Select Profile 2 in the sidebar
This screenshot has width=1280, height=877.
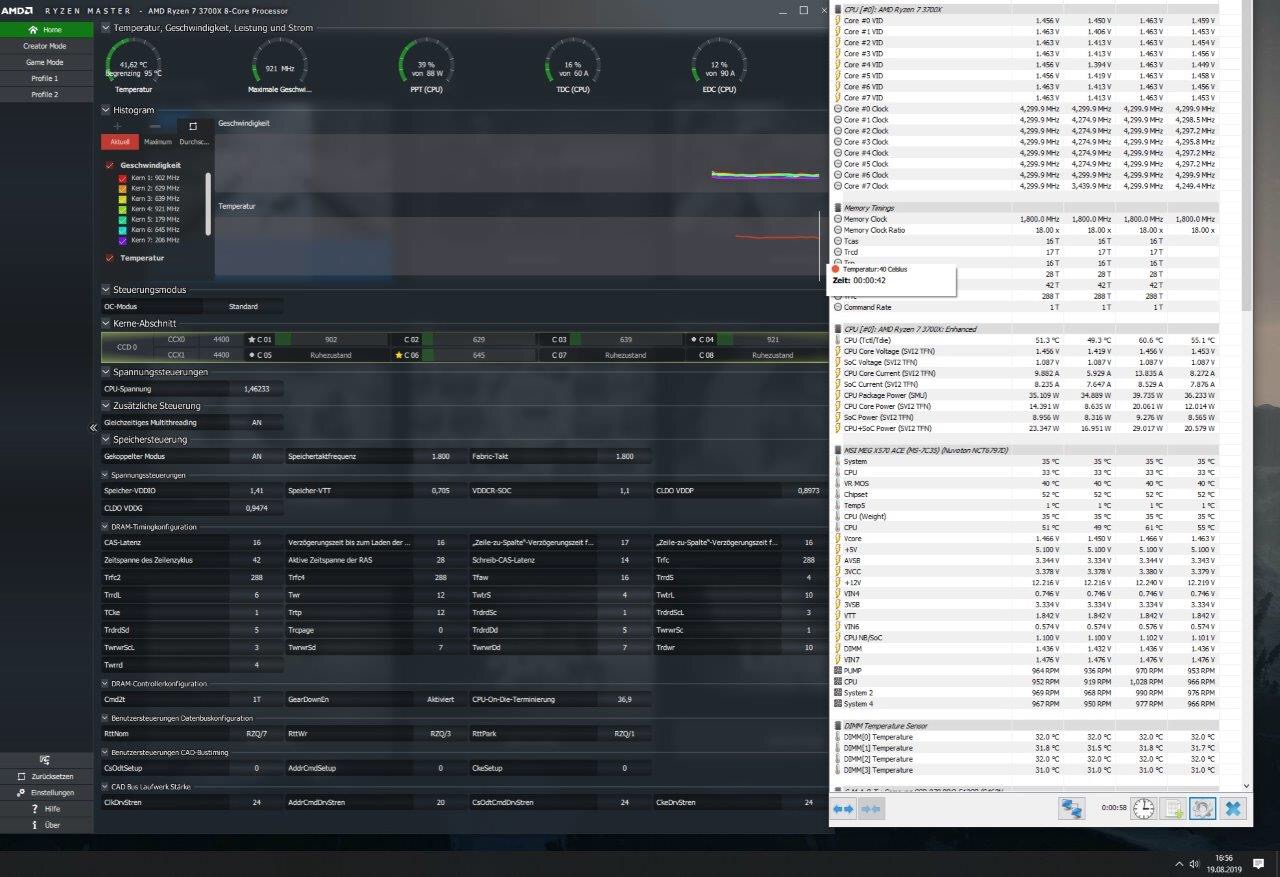pos(46,94)
